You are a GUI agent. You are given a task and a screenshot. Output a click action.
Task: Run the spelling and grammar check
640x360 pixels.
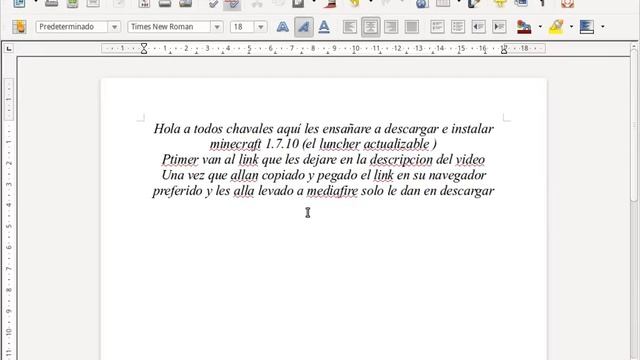point(213,4)
